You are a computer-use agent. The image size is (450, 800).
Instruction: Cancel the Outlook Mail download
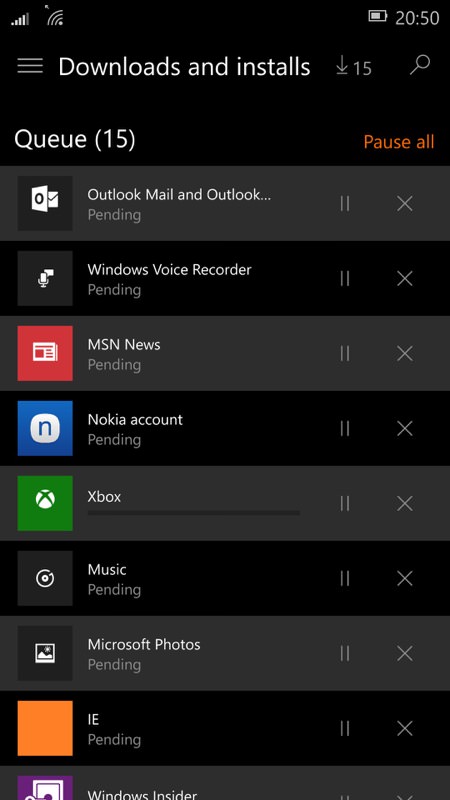click(405, 204)
